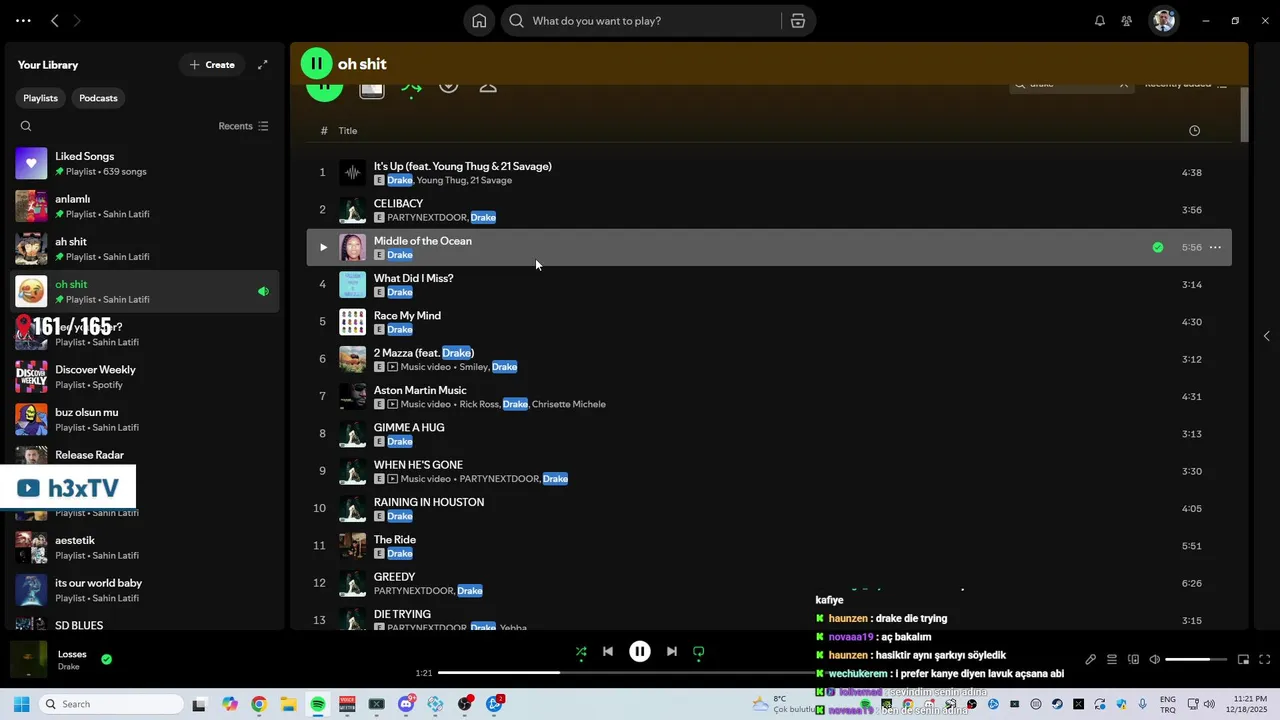Open the Friend Activity icon

(x=1127, y=20)
